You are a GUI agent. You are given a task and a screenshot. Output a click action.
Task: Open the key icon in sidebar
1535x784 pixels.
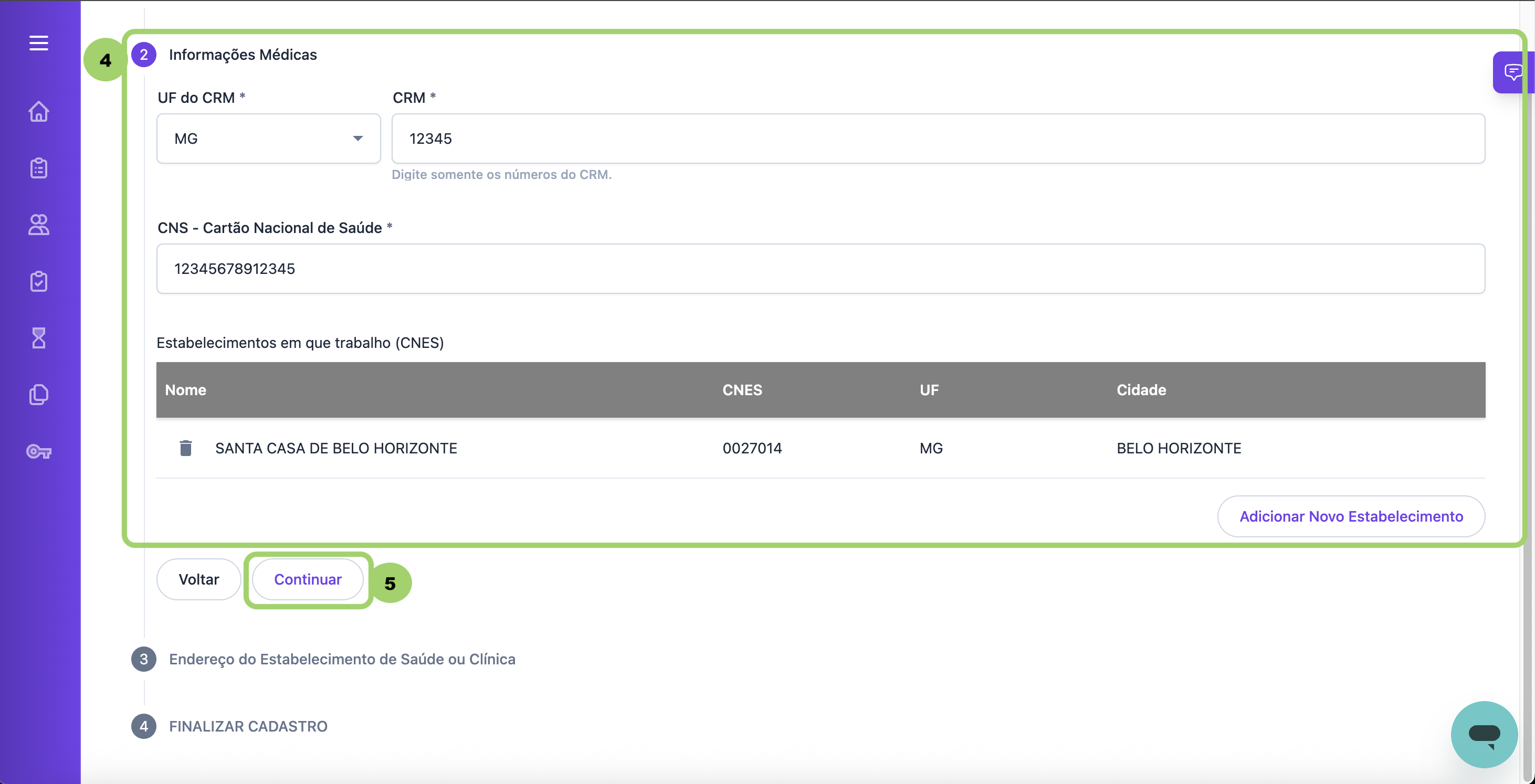click(x=39, y=451)
